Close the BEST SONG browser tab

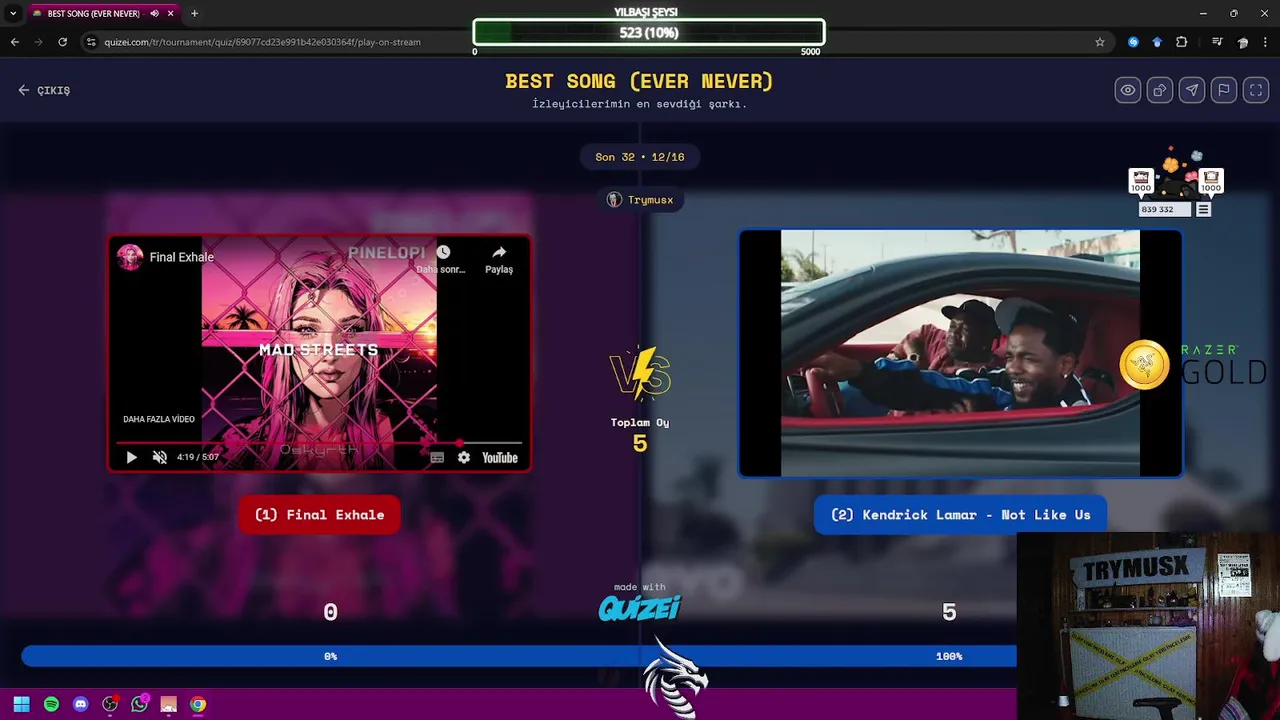coord(170,14)
